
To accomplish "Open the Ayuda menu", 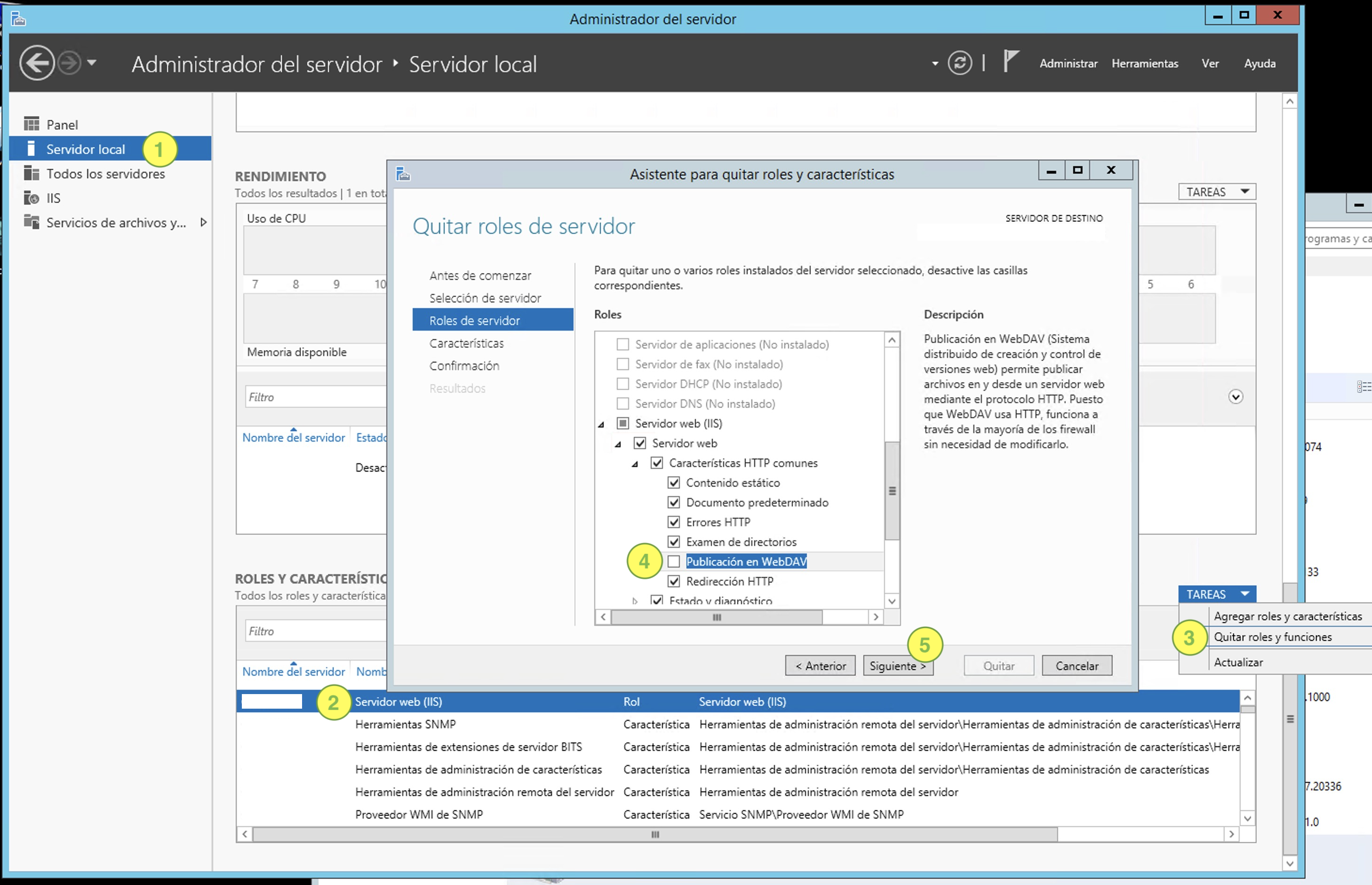I will [x=1260, y=63].
